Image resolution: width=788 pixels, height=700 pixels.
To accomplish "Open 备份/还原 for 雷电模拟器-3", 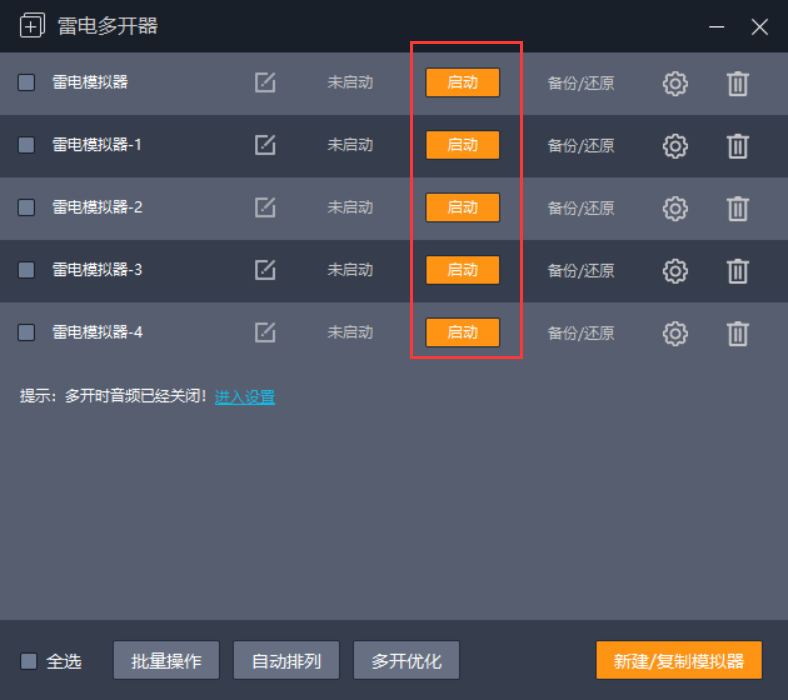I will pyautogui.click(x=581, y=271).
